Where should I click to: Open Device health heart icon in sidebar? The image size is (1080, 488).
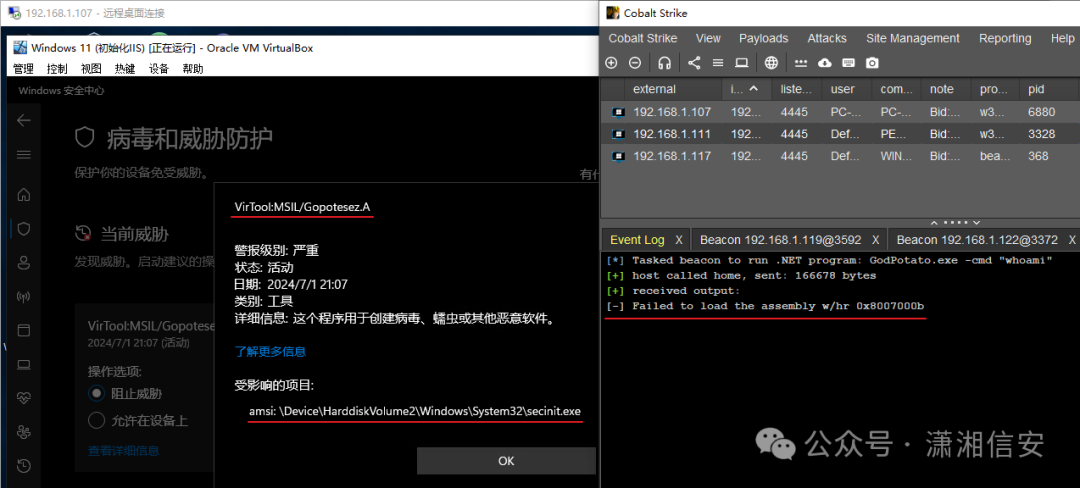(x=24, y=398)
